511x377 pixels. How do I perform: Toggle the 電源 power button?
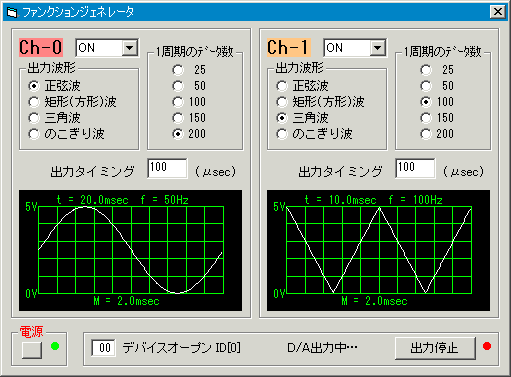click(32, 350)
